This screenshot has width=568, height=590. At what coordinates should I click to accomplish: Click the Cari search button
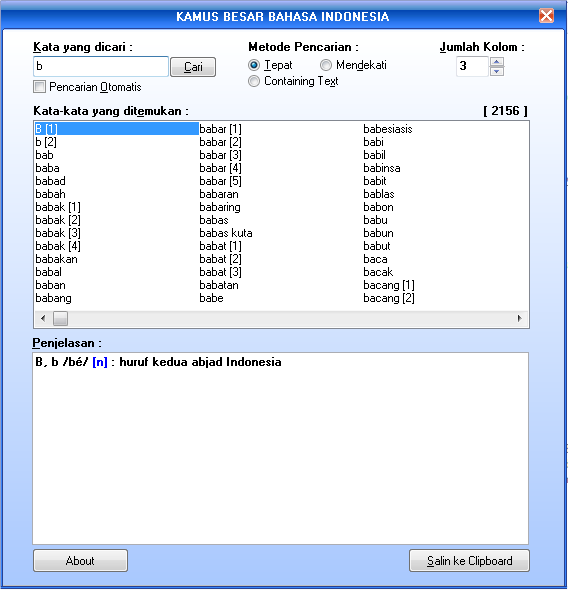tap(193, 67)
